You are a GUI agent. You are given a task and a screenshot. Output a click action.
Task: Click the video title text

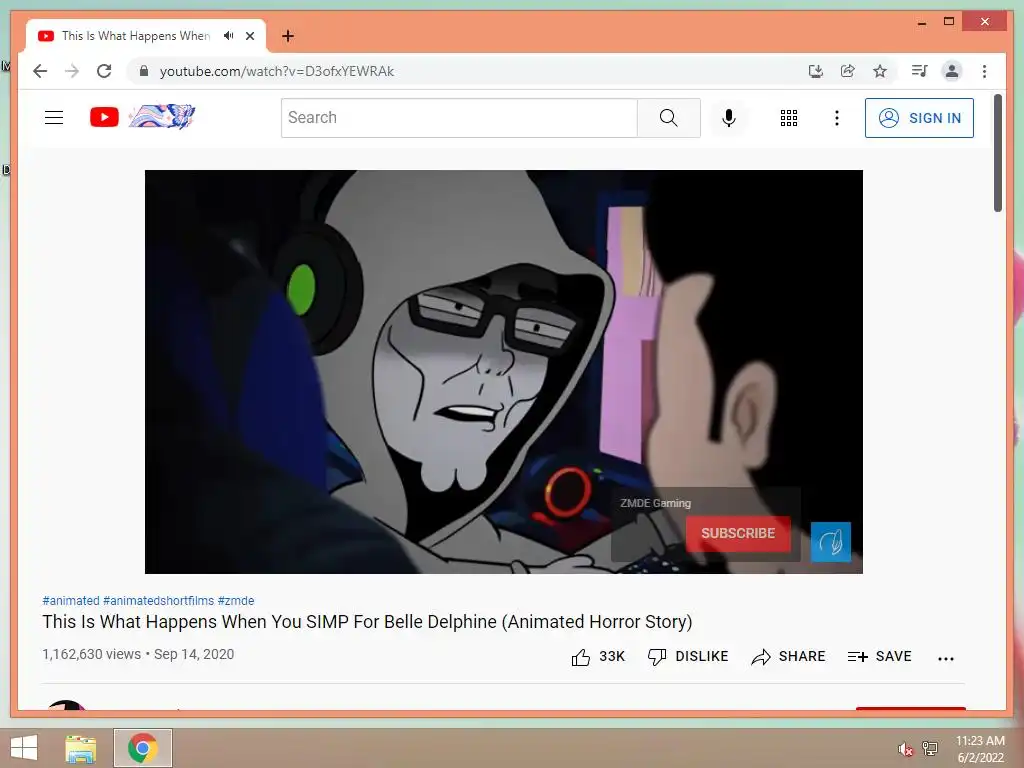pos(367,622)
